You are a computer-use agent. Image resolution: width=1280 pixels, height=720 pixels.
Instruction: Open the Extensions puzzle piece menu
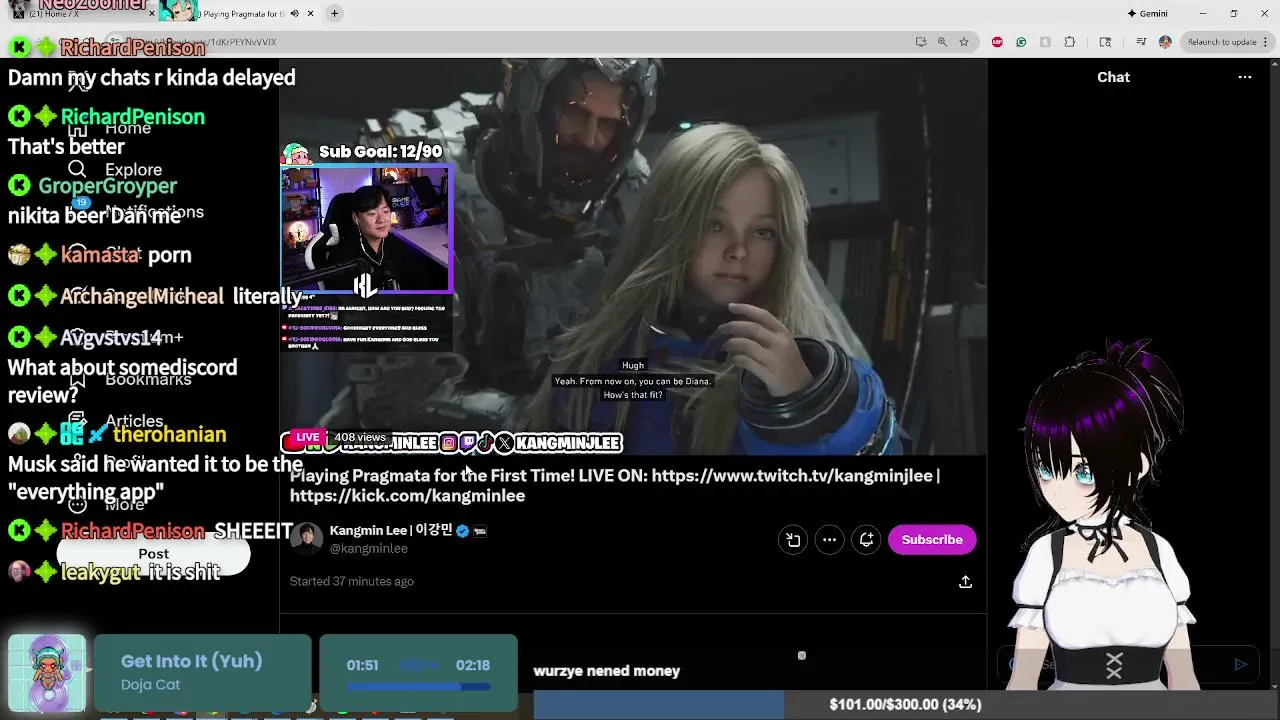click(x=1070, y=42)
